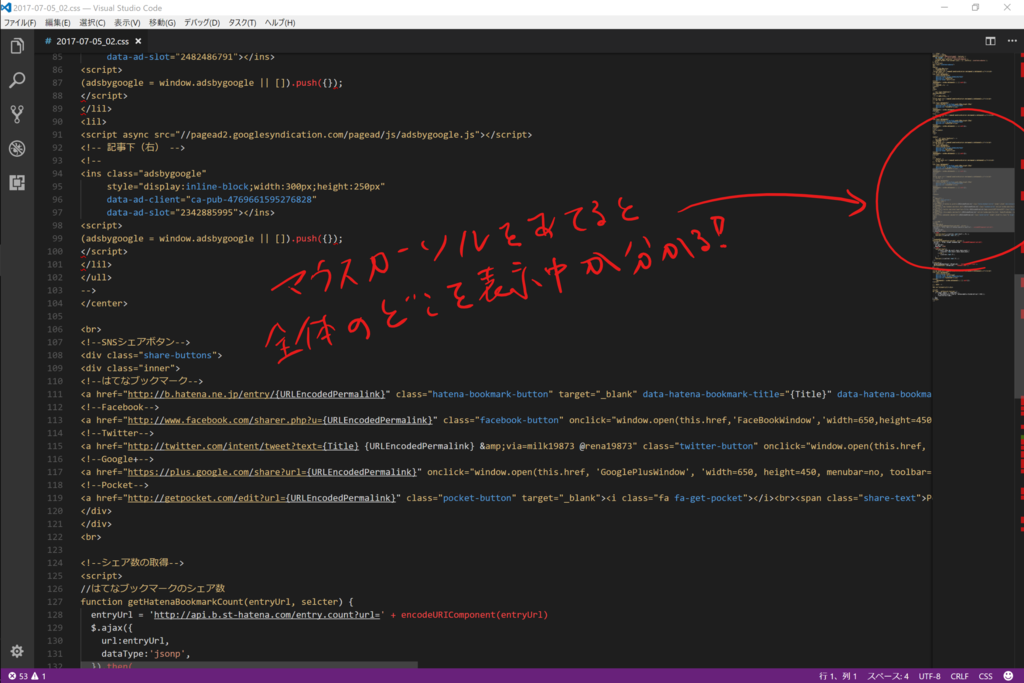Click the vertical scrollbar thumb of editor
The width and height of the screenshot is (1024, 683).
(1019, 336)
